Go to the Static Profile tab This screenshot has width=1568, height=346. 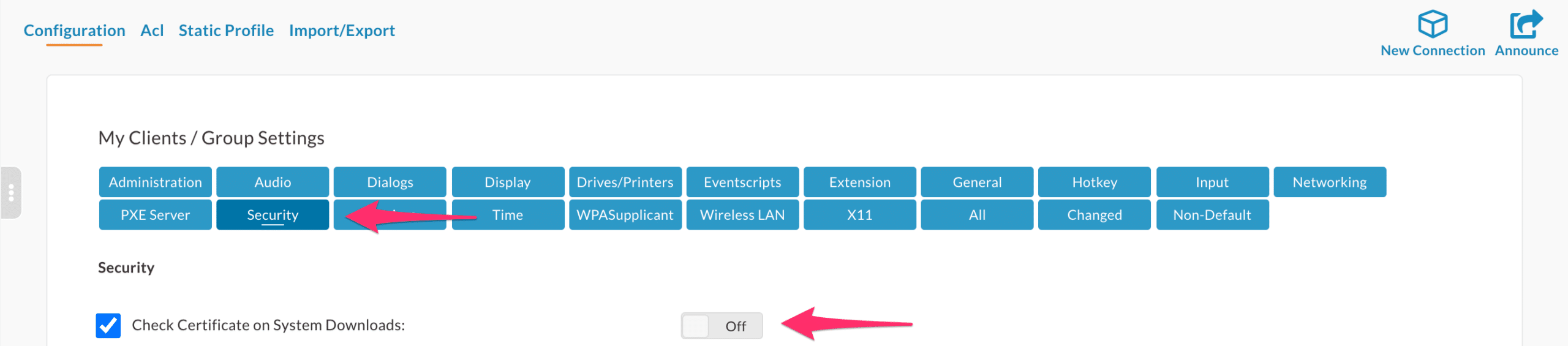226,31
